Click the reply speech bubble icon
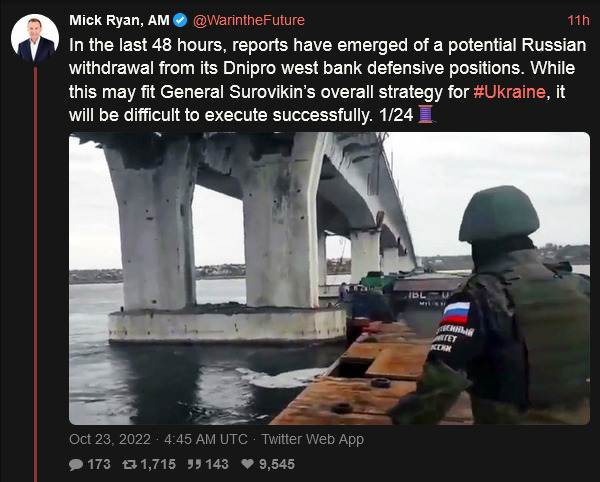Image resolution: width=600 pixels, height=482 pixels. pyautogui.click(x=76, y=464)
